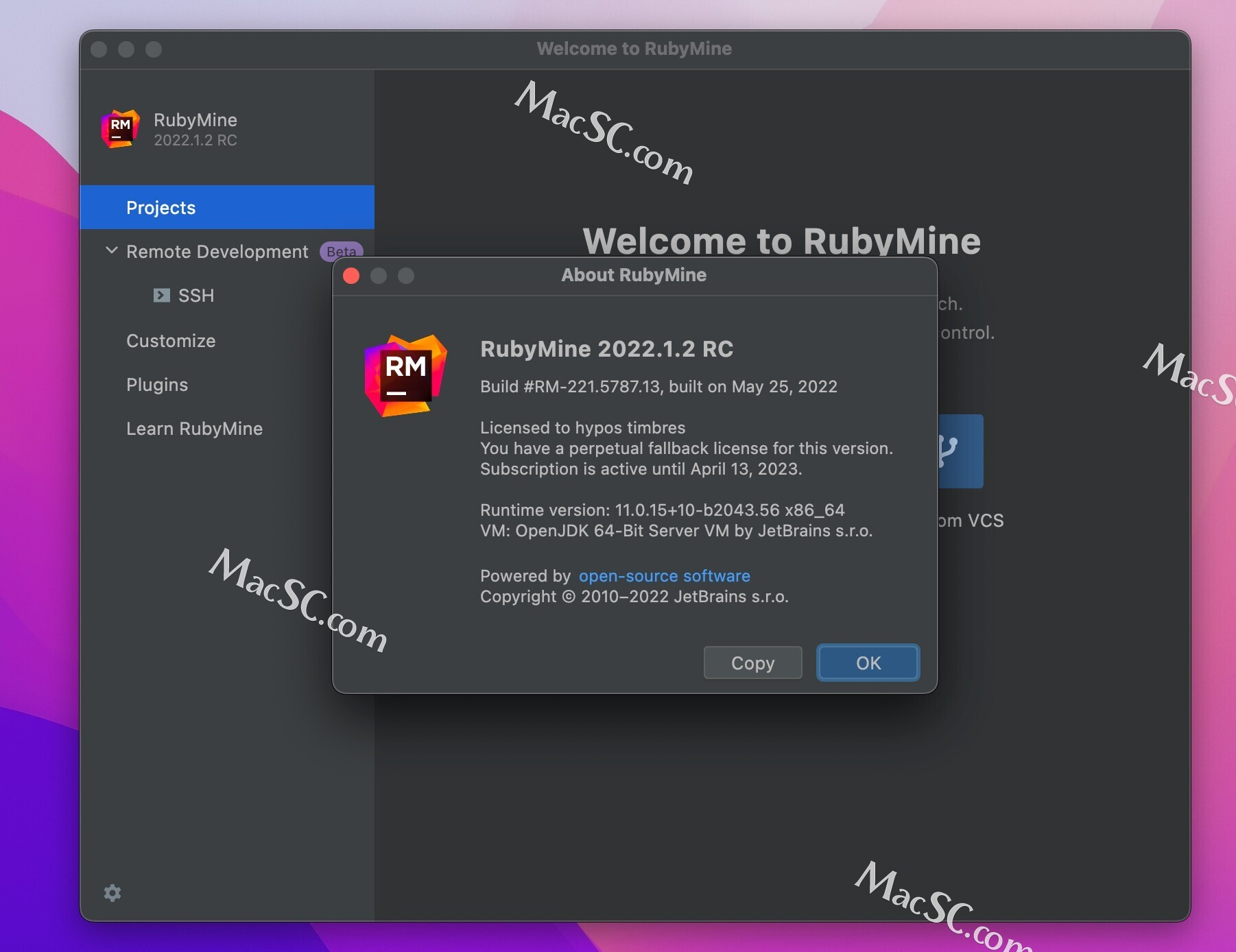
Task: Open the Plugins section
Action: (x=157, y=385)
